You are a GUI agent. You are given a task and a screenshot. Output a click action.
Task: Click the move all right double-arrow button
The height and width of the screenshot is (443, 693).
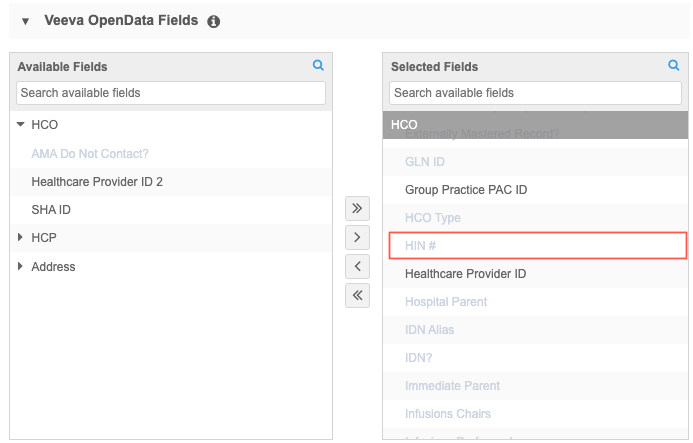tap(357, 209)
